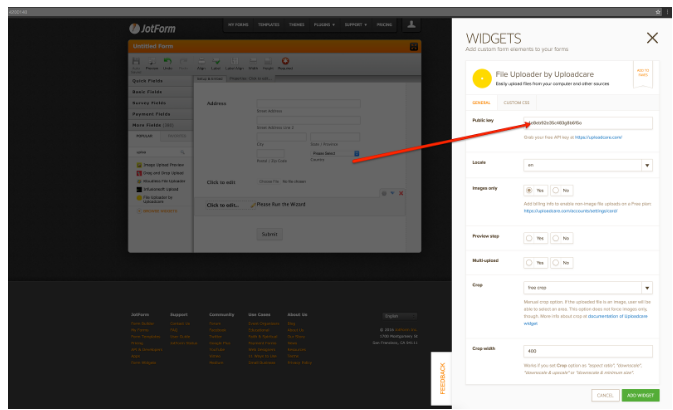
Task: Bookmark page with star icon
Action: pos(658,12)
